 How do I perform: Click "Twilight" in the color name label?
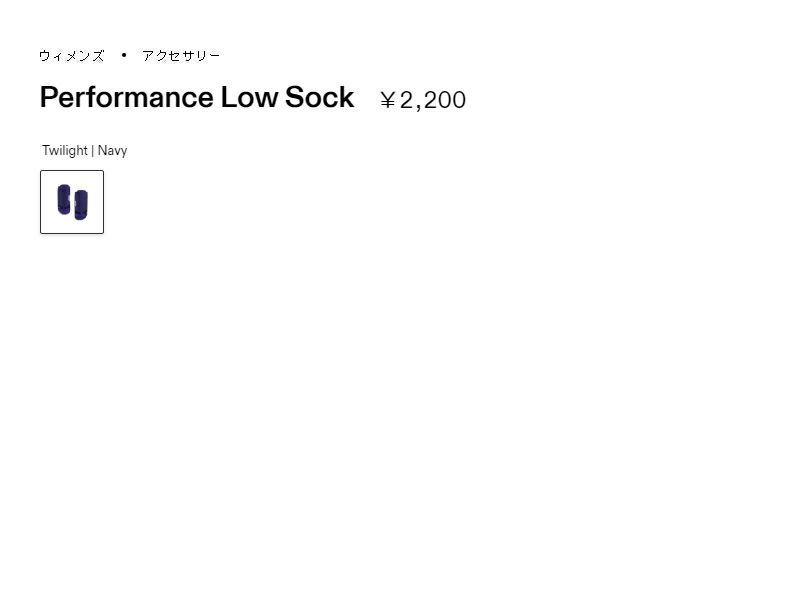click(x=65, y=151)
